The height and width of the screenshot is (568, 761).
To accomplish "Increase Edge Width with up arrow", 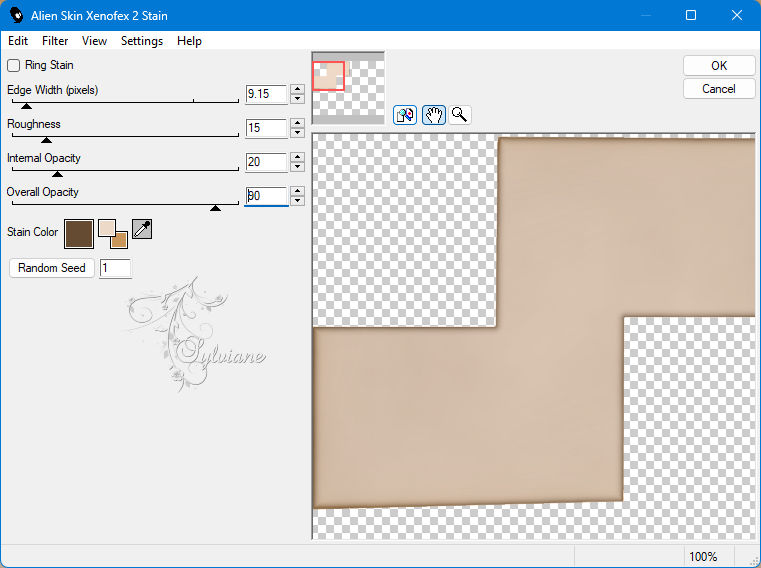I will point(298,89).
